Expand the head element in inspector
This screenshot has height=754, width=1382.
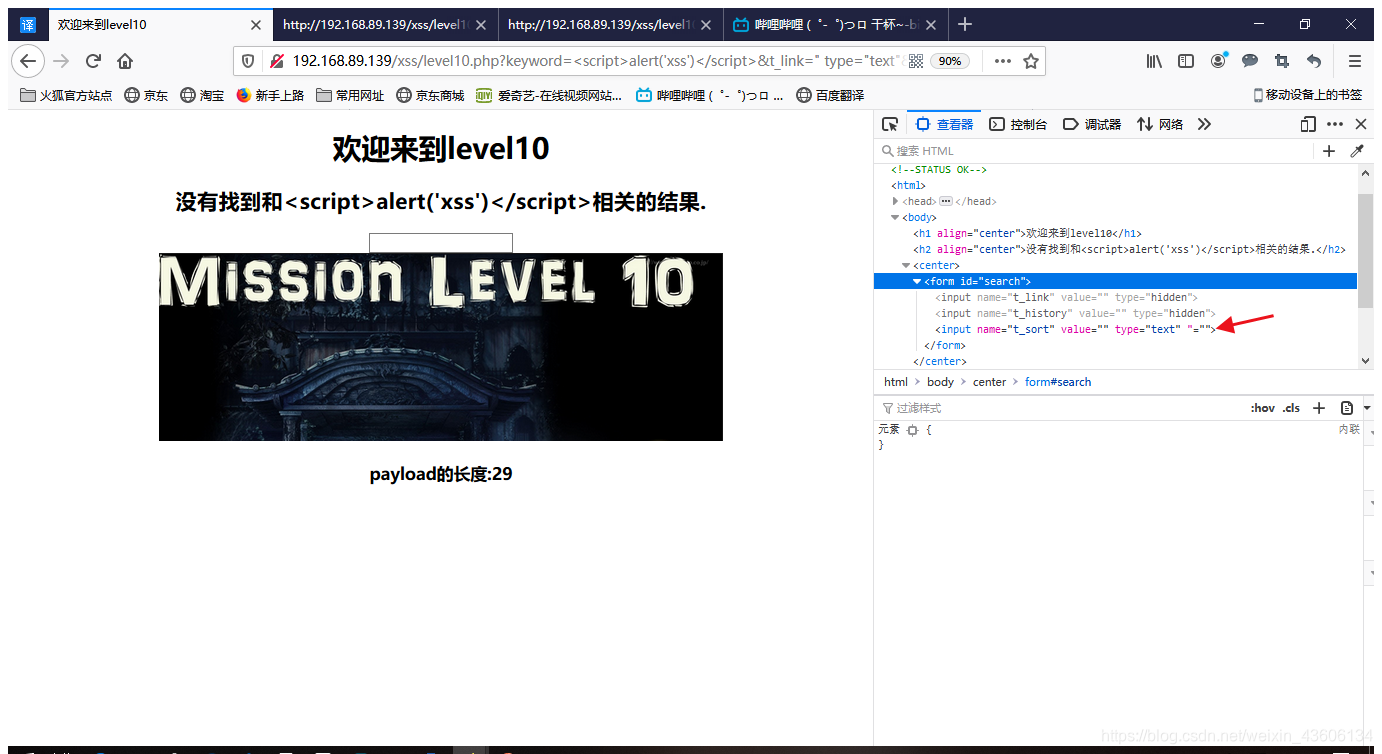coord(895,200)
